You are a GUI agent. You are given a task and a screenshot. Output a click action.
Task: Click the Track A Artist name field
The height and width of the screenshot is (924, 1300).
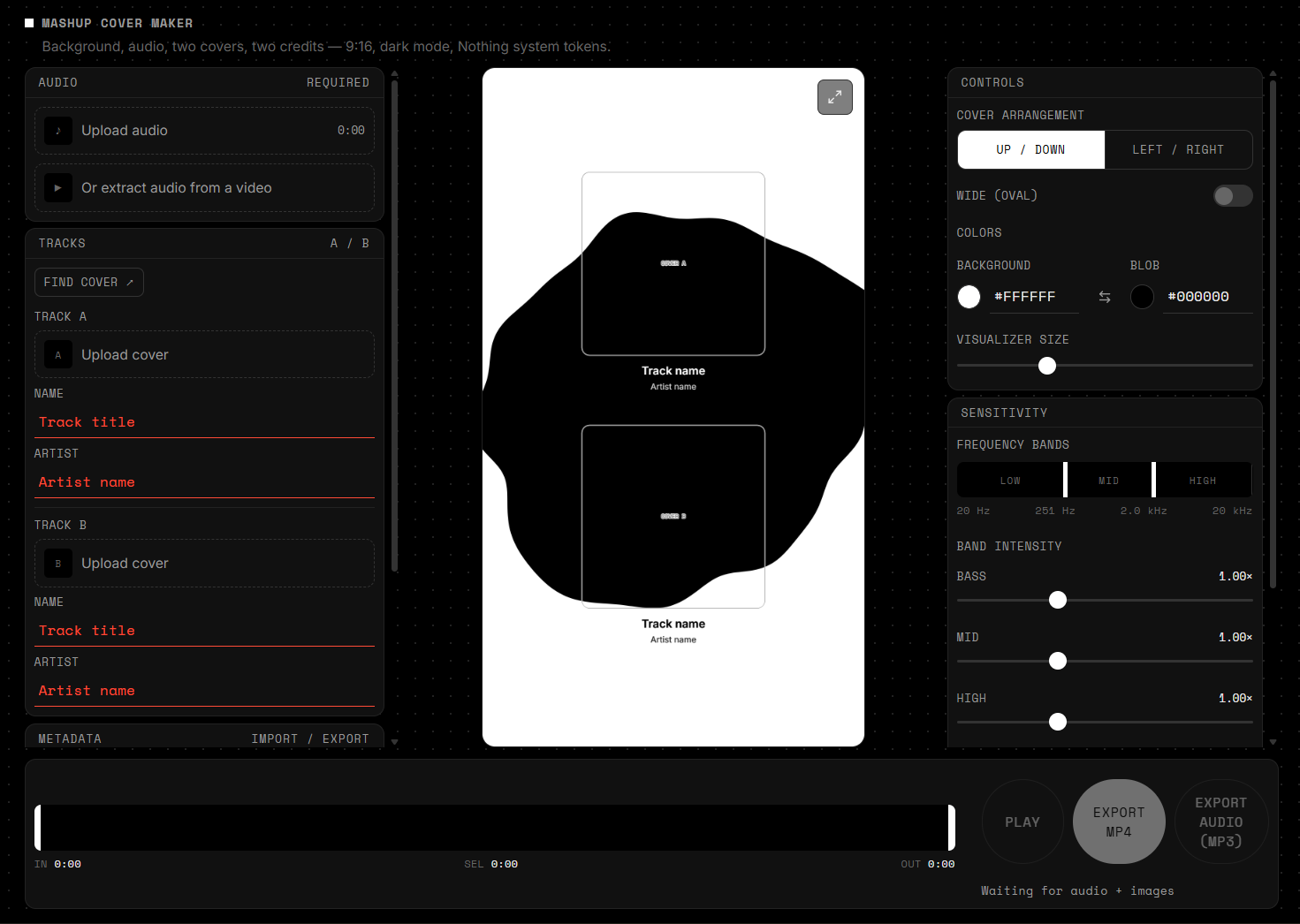204,482
